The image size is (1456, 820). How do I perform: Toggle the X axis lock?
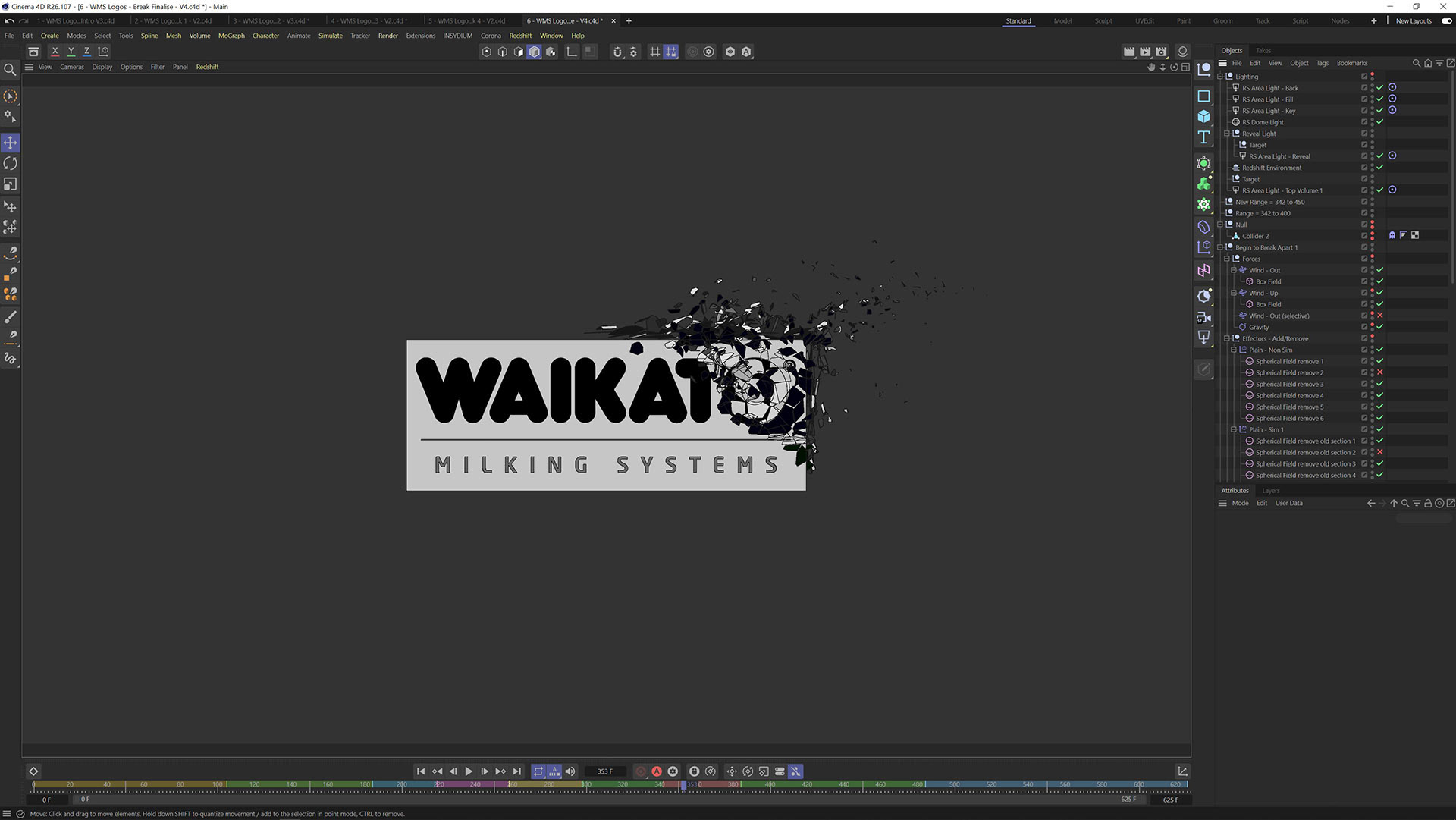pos(55,52)
